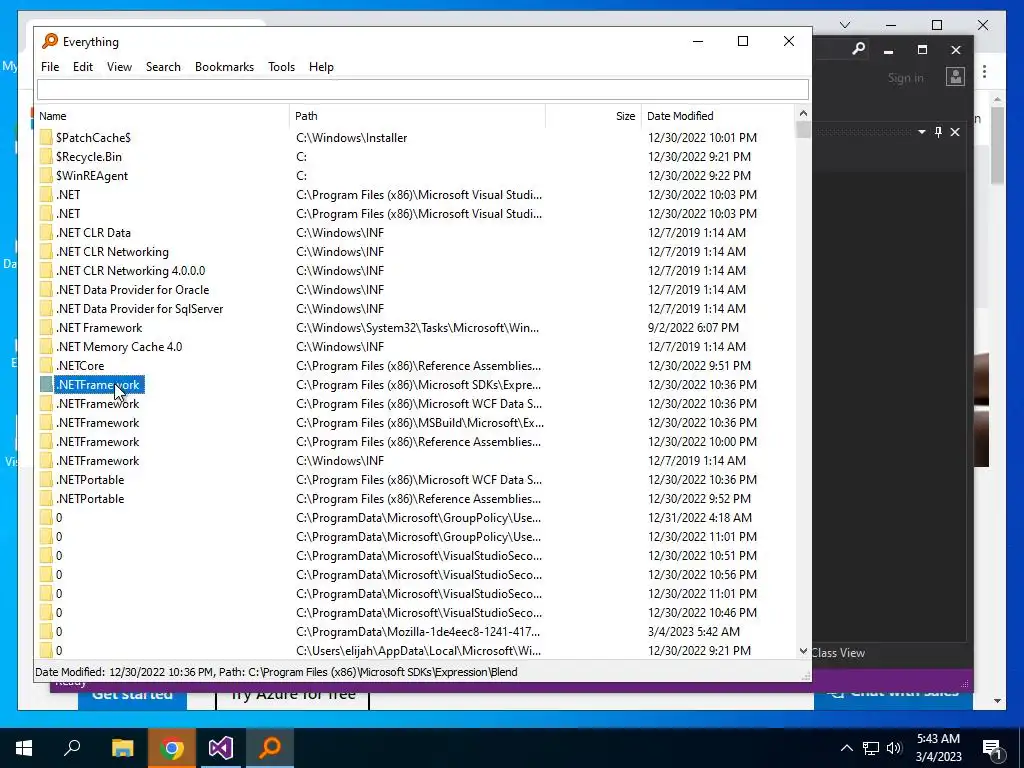Image resolution: width=1024 pixels, height=768 pixels.
Task: Select the 0 folder in Mozilla path
Action: click(x=59, y=632)
